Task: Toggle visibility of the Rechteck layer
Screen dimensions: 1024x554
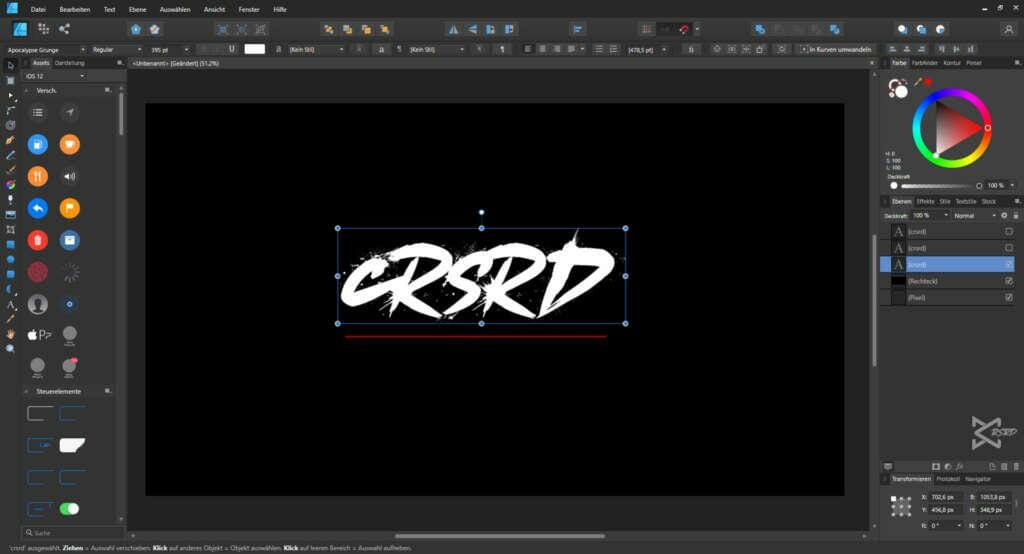Action: point(1008,281)
